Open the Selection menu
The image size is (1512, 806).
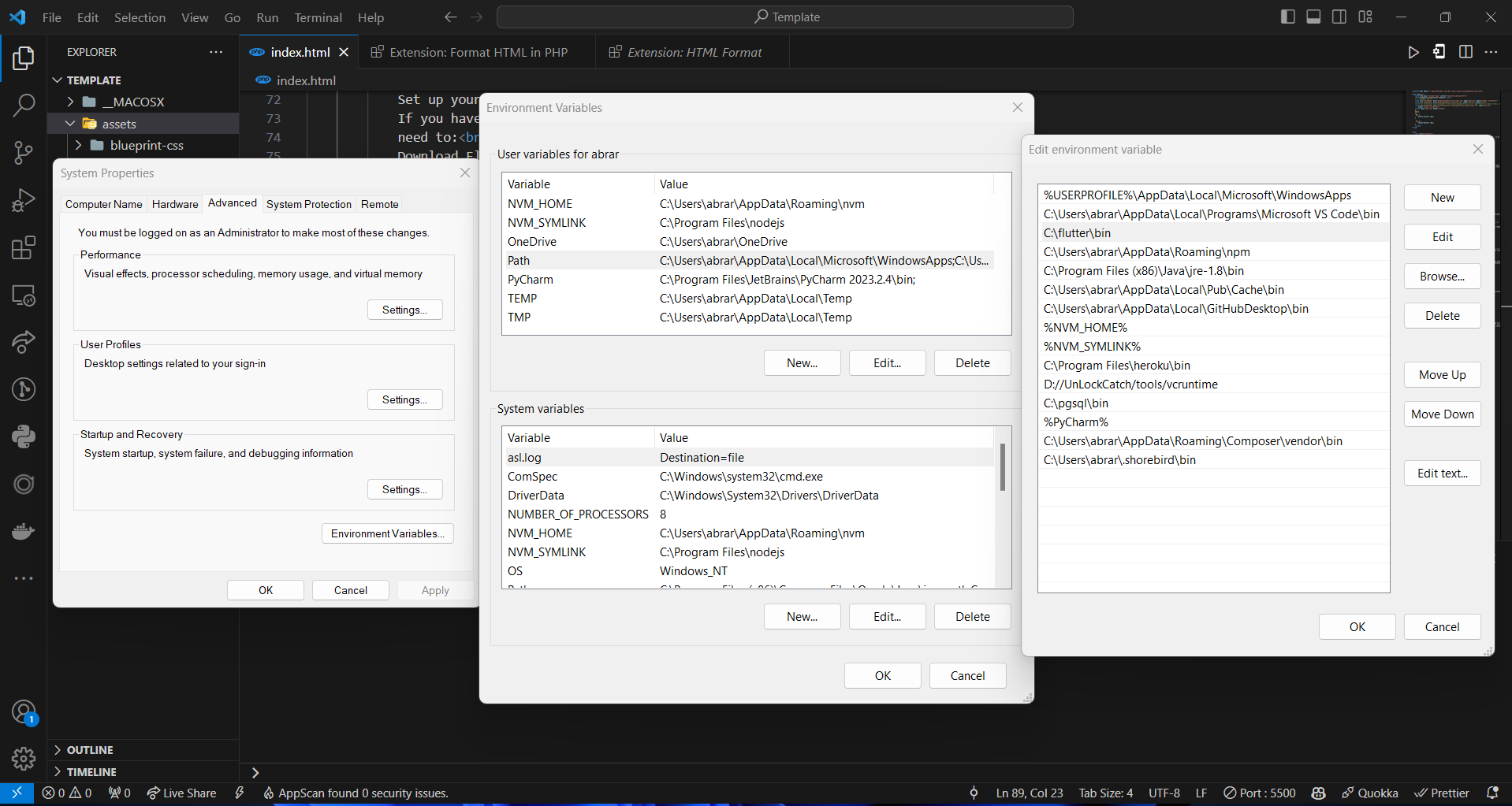coord(140,17)
